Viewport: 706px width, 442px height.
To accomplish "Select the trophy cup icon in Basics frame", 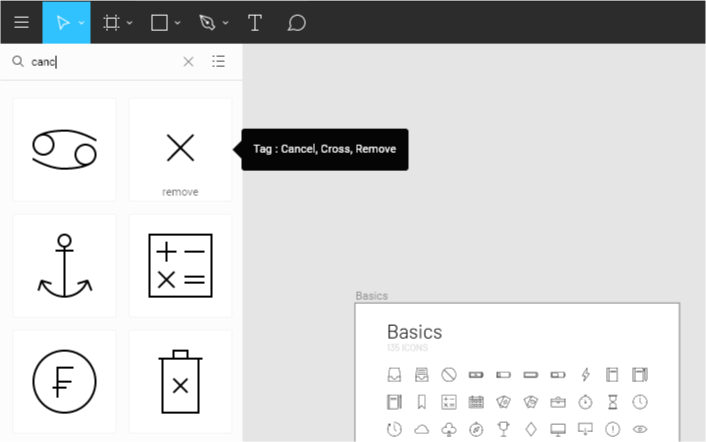I will (x=503, y=429).
